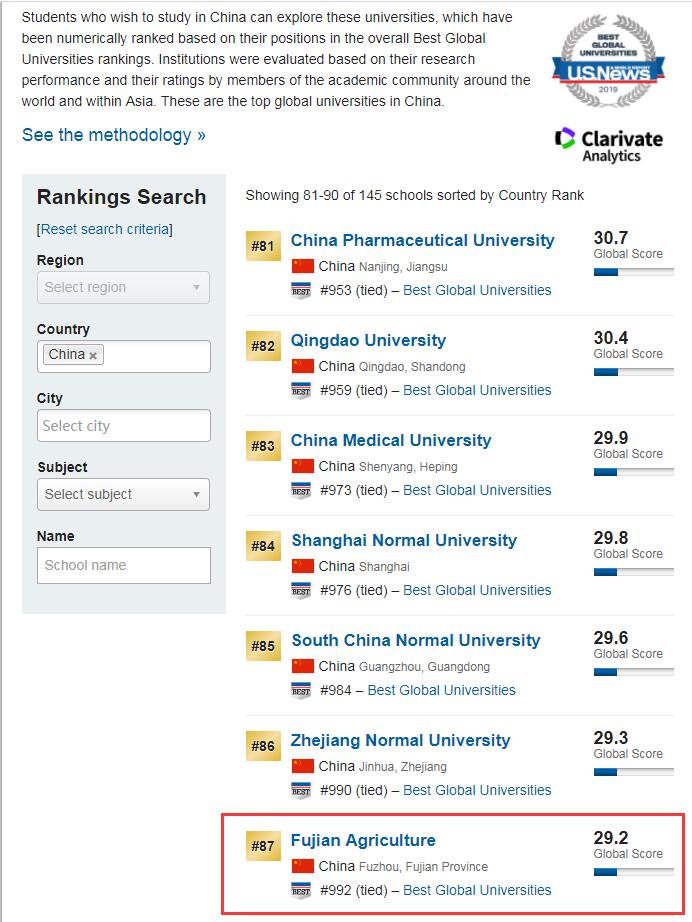Open the See the methodology link
This screenshot has height=922, width=692.
(x=114, y=135)
